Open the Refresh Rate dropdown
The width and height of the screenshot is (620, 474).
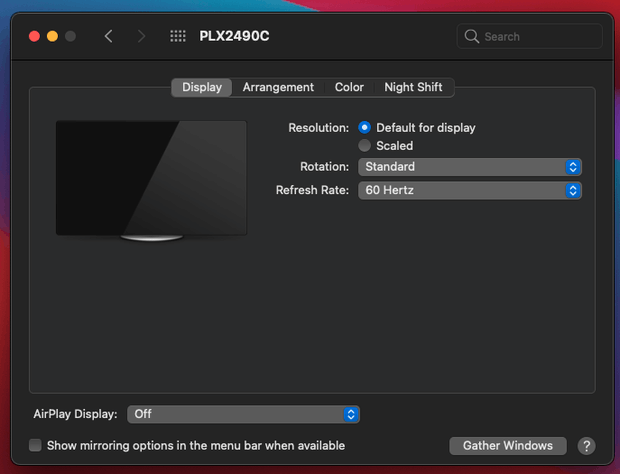469,191
